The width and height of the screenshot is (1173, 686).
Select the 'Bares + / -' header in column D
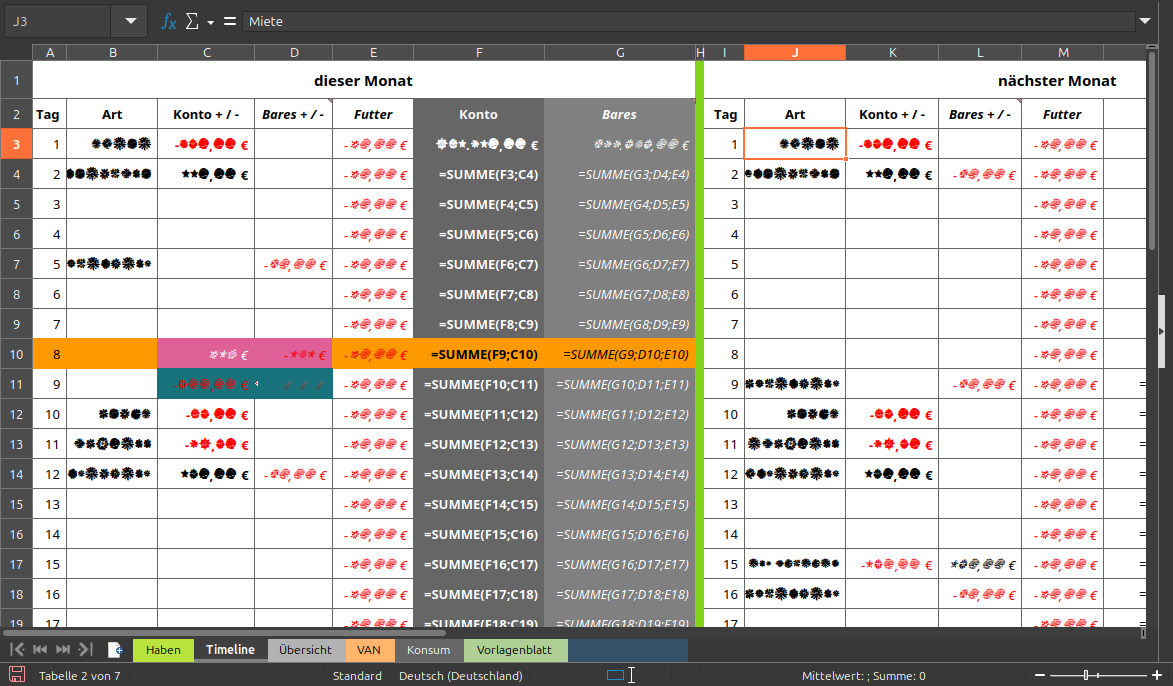tap(293, 114)
